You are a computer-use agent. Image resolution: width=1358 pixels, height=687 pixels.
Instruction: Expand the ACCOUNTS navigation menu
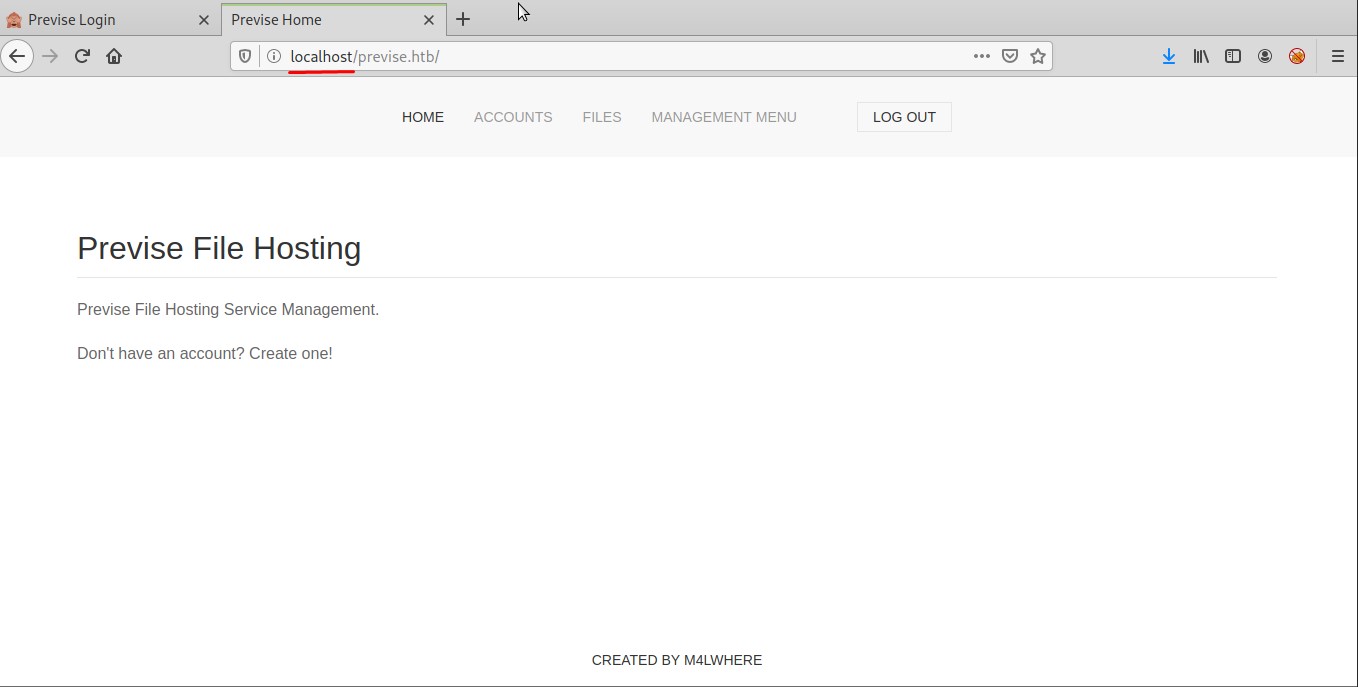click(513, 117)
